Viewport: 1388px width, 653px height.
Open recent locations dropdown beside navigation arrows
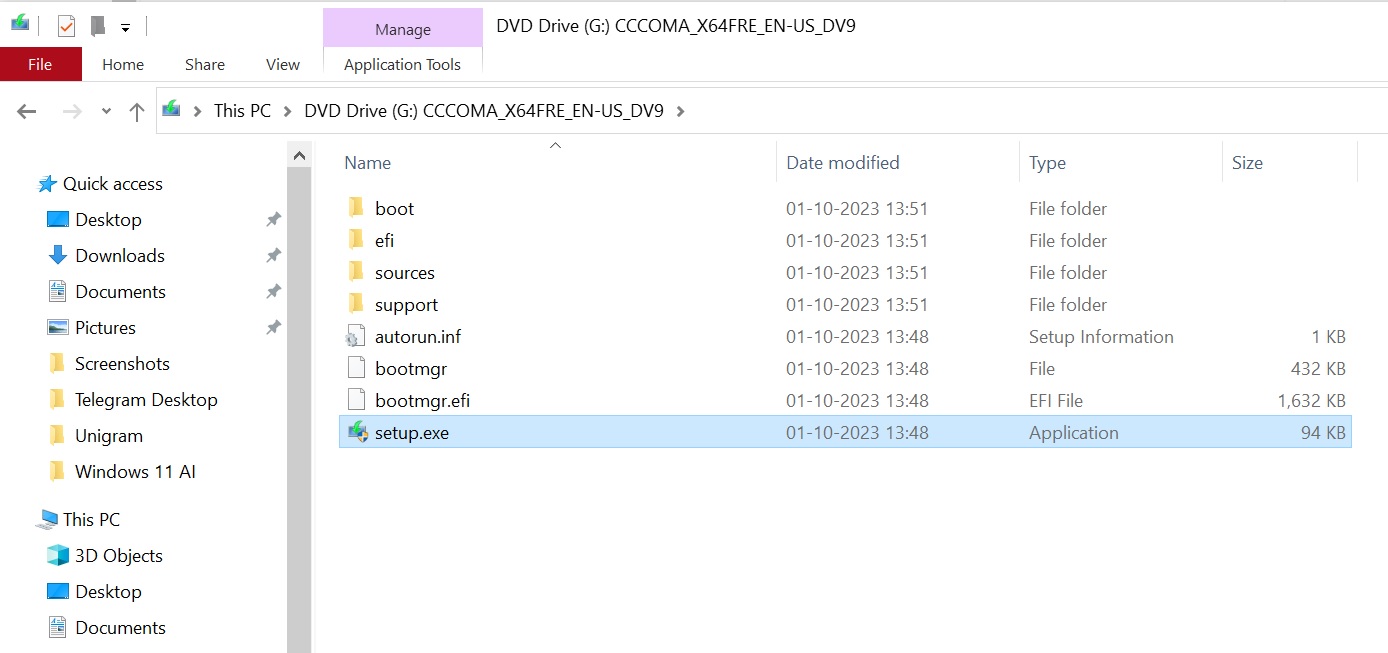coord(104,112)
